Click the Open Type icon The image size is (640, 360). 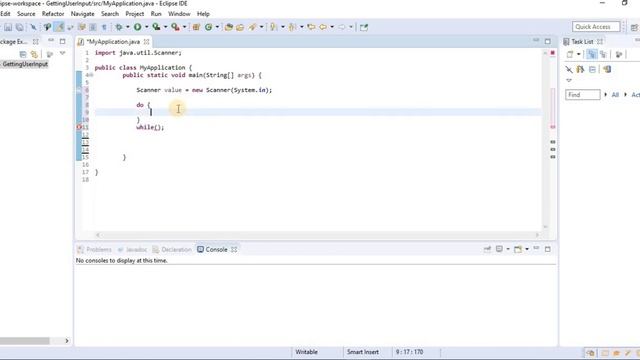pos(229,27)
